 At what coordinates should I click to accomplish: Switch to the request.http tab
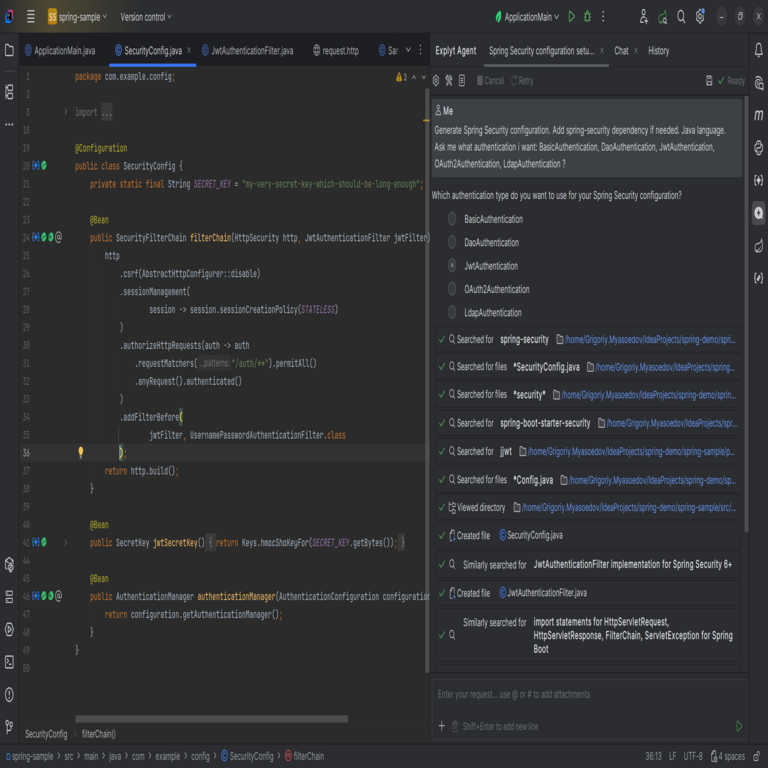336,50
